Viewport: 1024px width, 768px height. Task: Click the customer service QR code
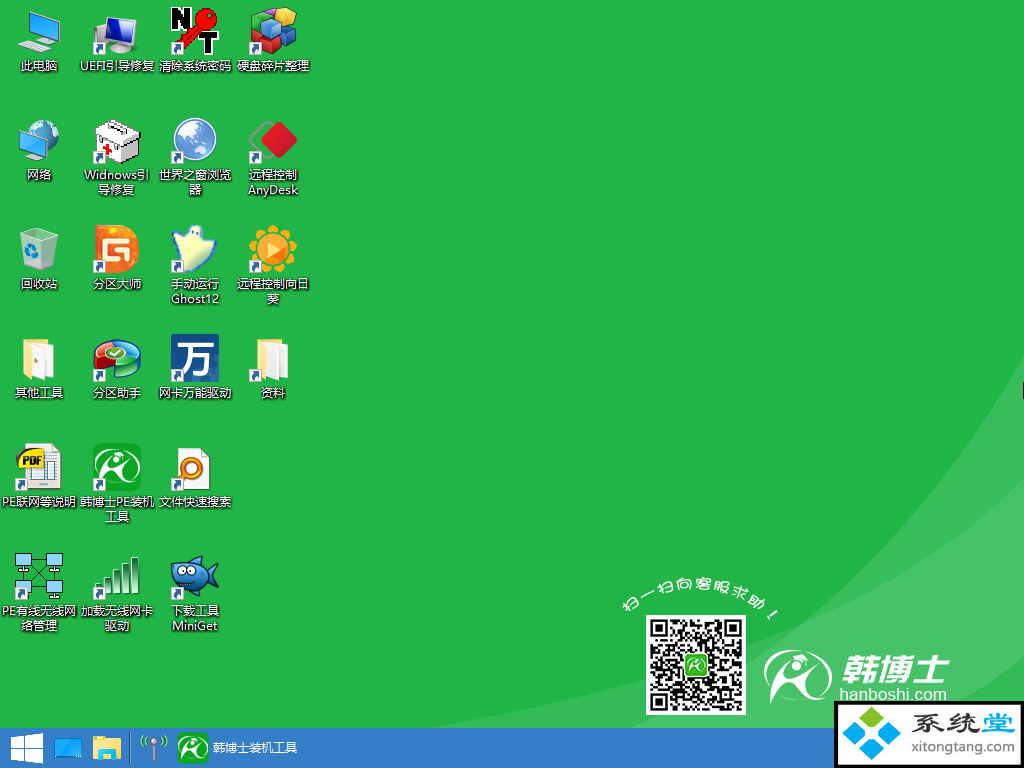(696, 665)
